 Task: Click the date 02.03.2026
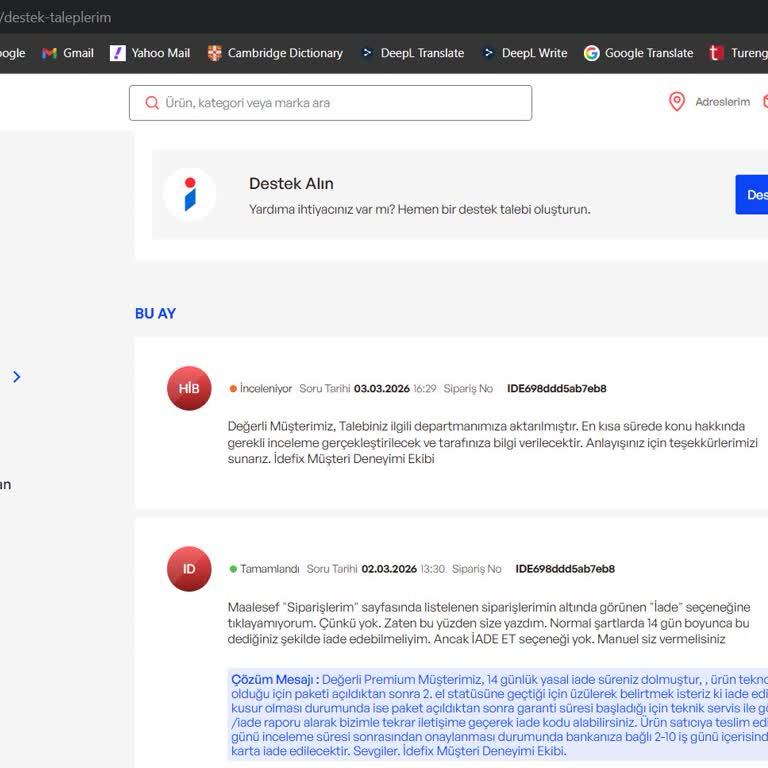(389, 569)
